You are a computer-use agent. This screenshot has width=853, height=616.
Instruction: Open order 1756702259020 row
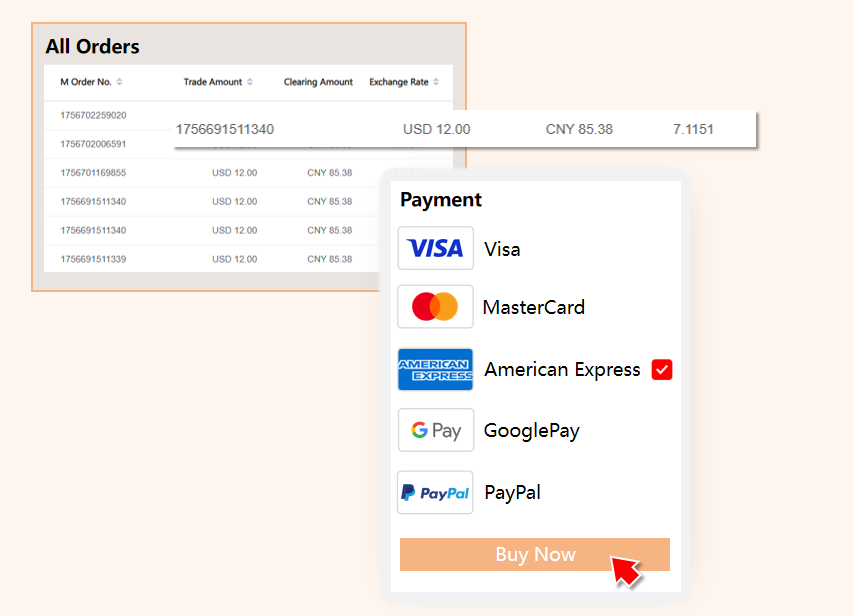click(93, 115)
